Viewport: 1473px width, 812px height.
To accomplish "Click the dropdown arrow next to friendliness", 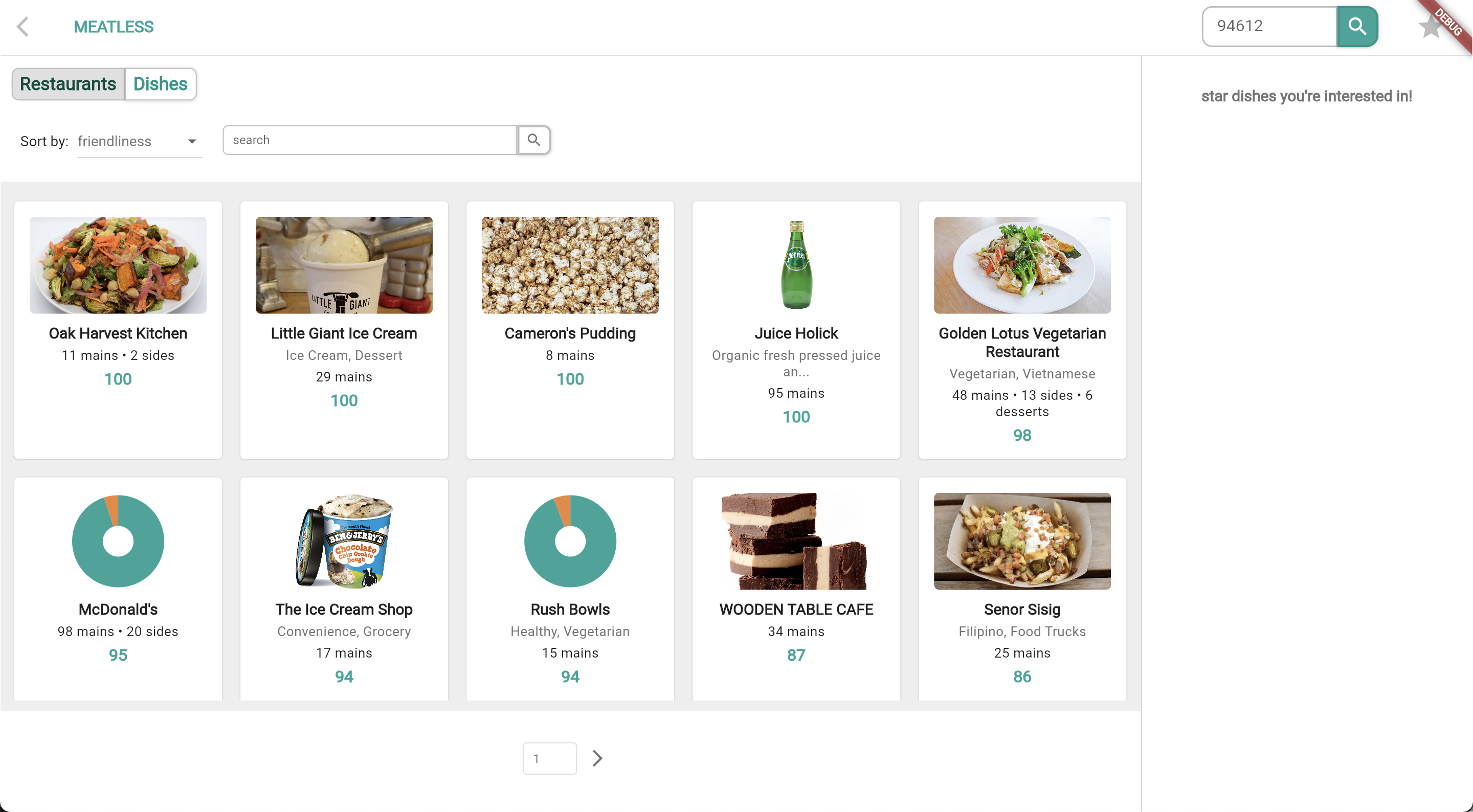I will [192, 141].
